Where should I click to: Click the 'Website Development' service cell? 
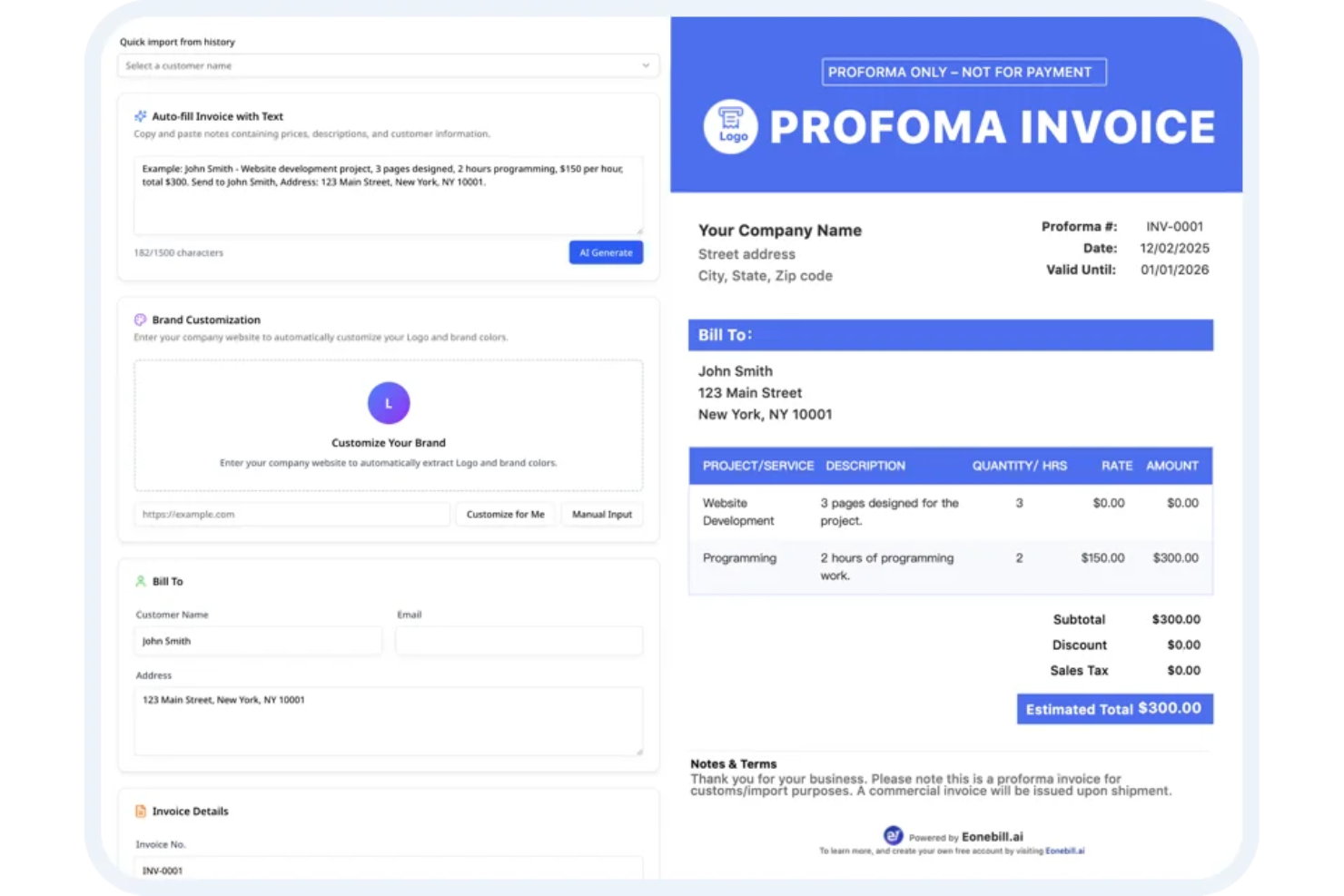pyautogui.click(x=738, y=512)
